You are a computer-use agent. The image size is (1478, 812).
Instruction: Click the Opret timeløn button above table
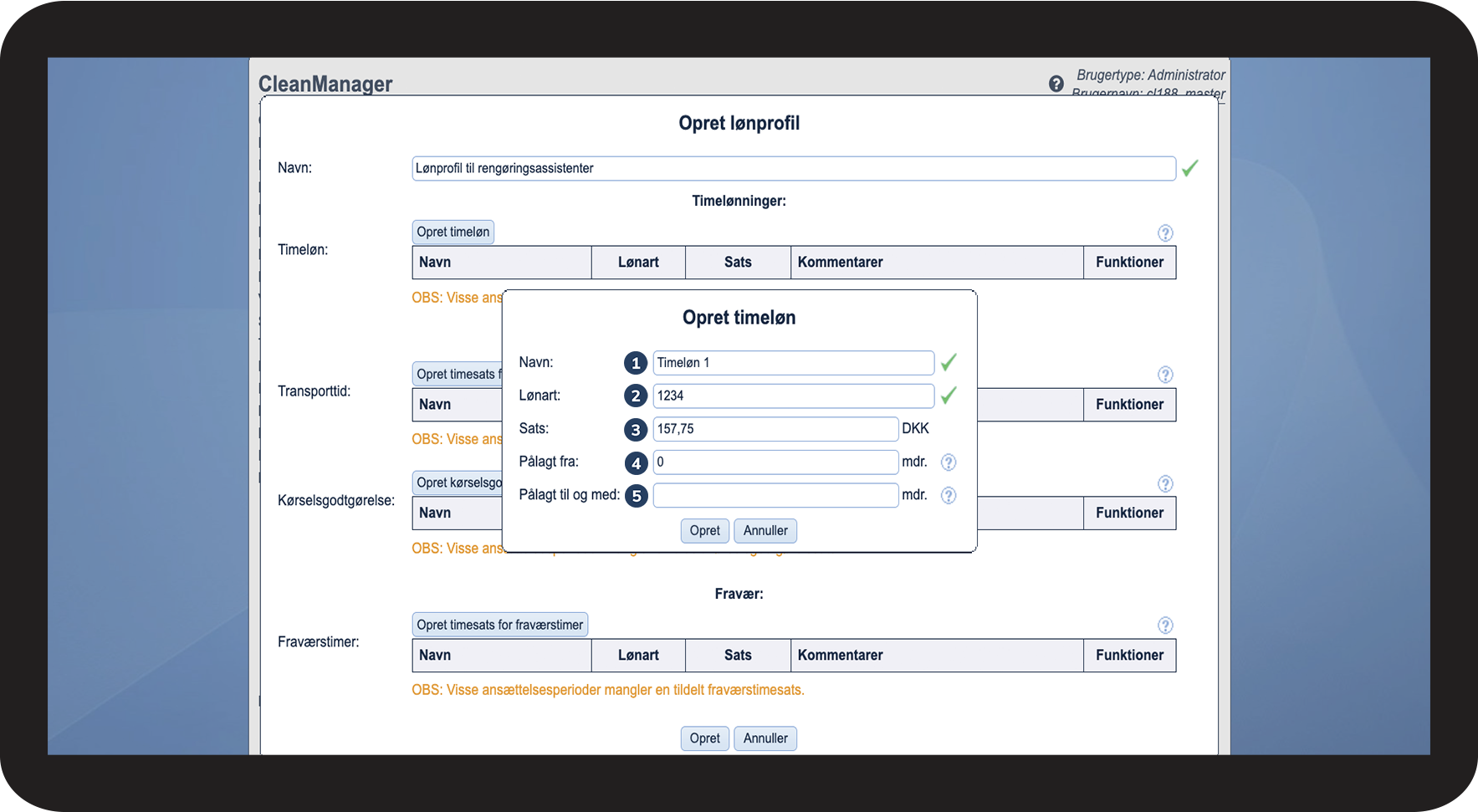(453, 232)
